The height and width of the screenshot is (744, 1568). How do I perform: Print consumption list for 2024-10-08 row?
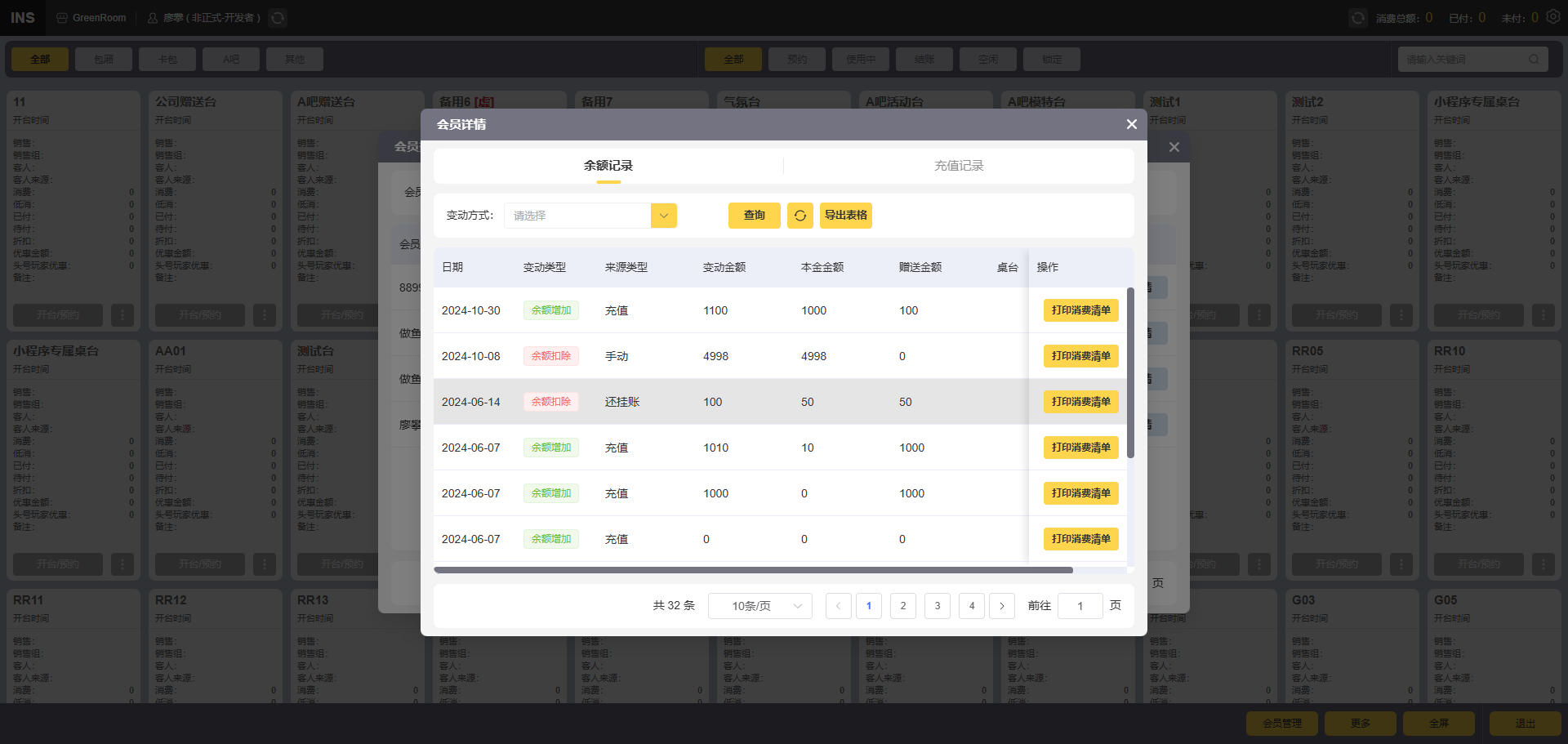click(1081, 356)
